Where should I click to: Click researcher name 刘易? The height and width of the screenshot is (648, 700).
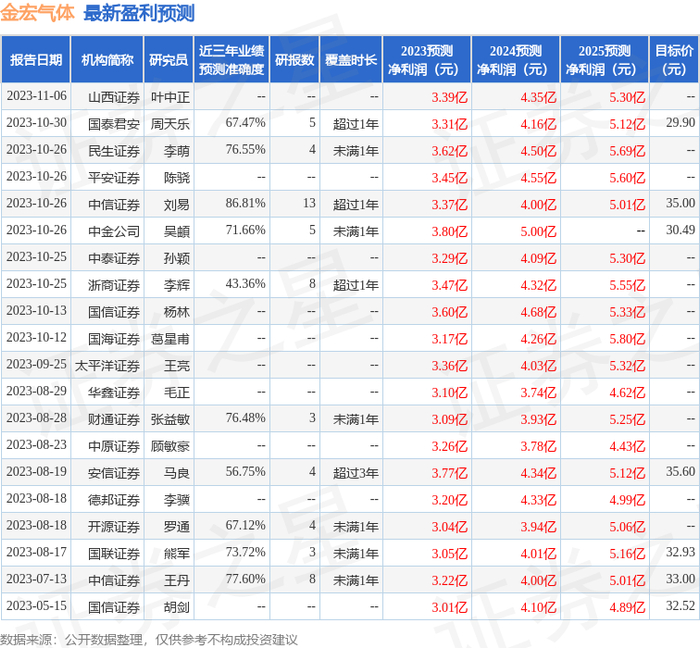pos(177,204)
